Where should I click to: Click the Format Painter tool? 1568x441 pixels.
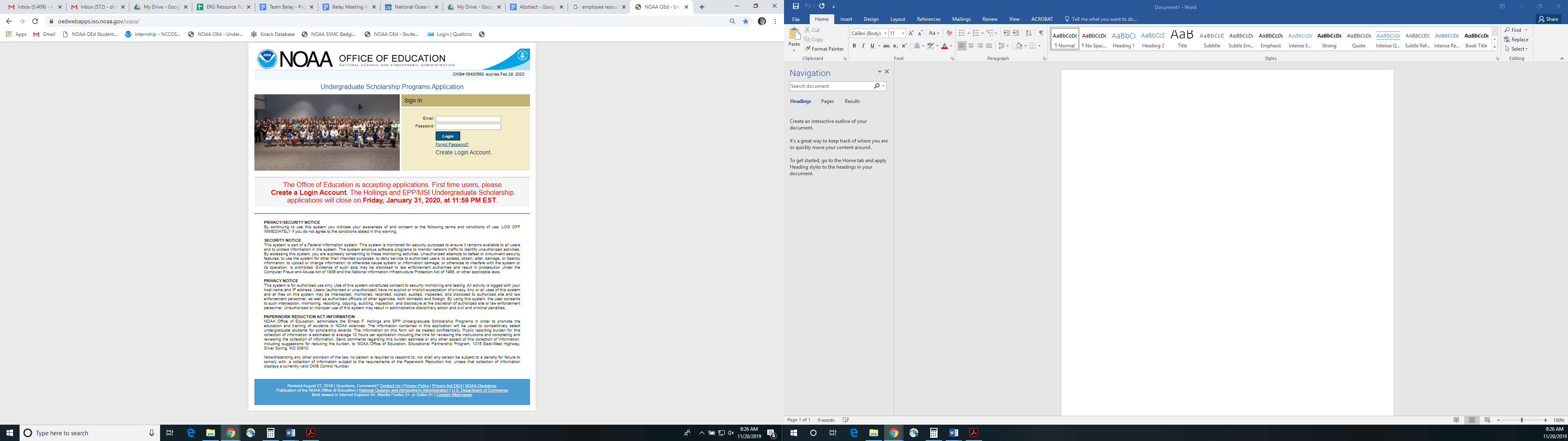point(824,49)
